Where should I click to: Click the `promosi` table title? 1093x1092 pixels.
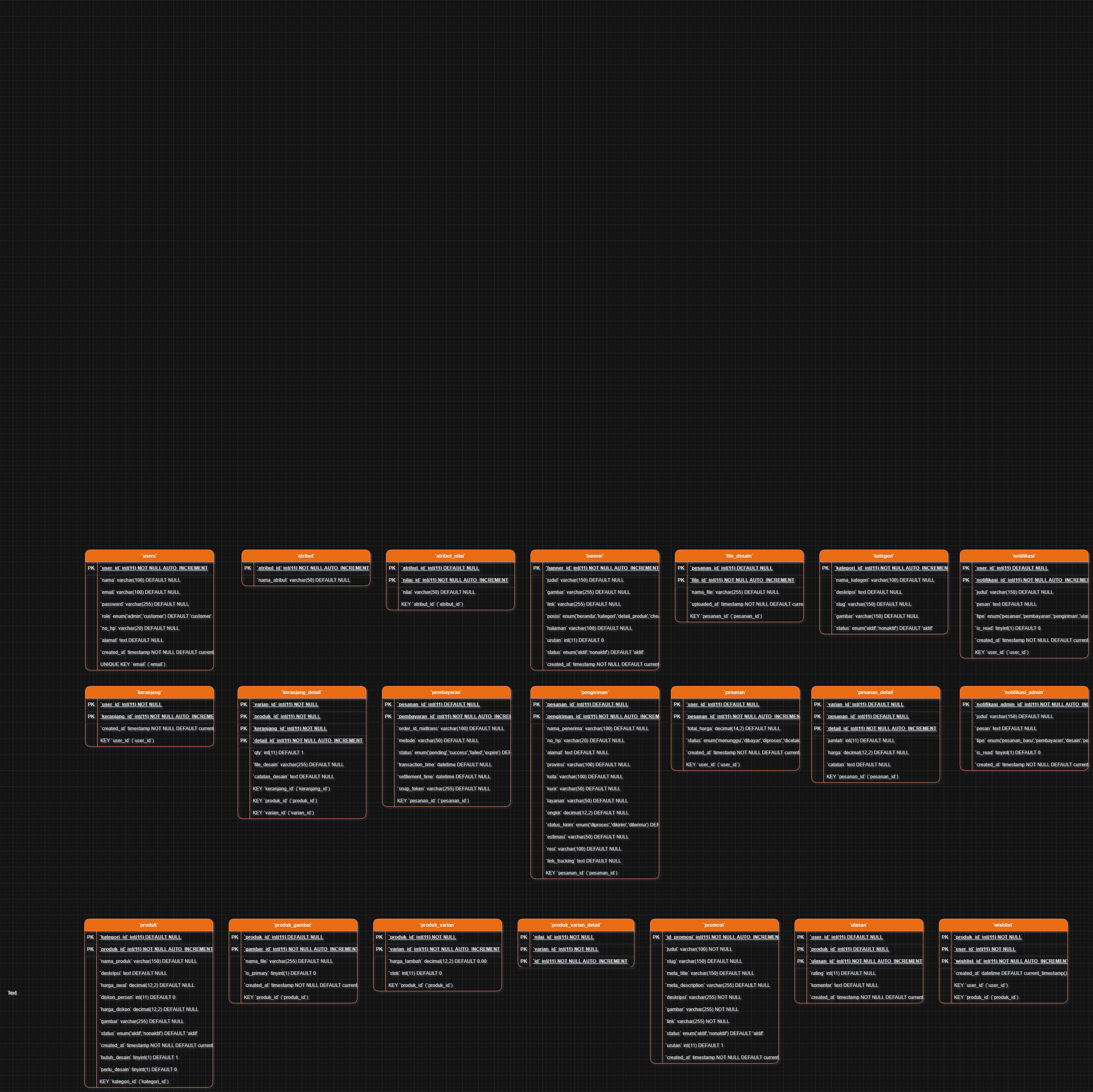click(x=714, y=925)
